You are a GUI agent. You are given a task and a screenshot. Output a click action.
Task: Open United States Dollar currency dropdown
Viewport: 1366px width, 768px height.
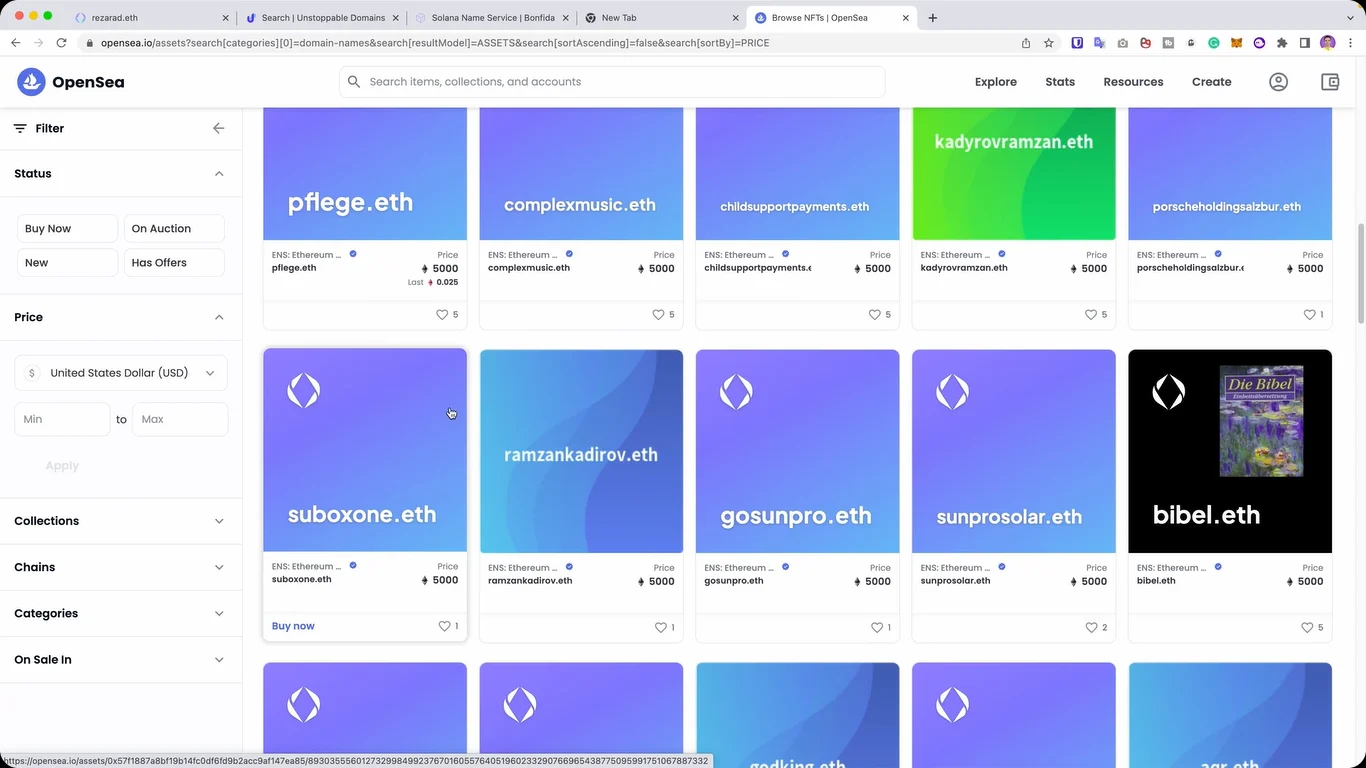[121, 373]
